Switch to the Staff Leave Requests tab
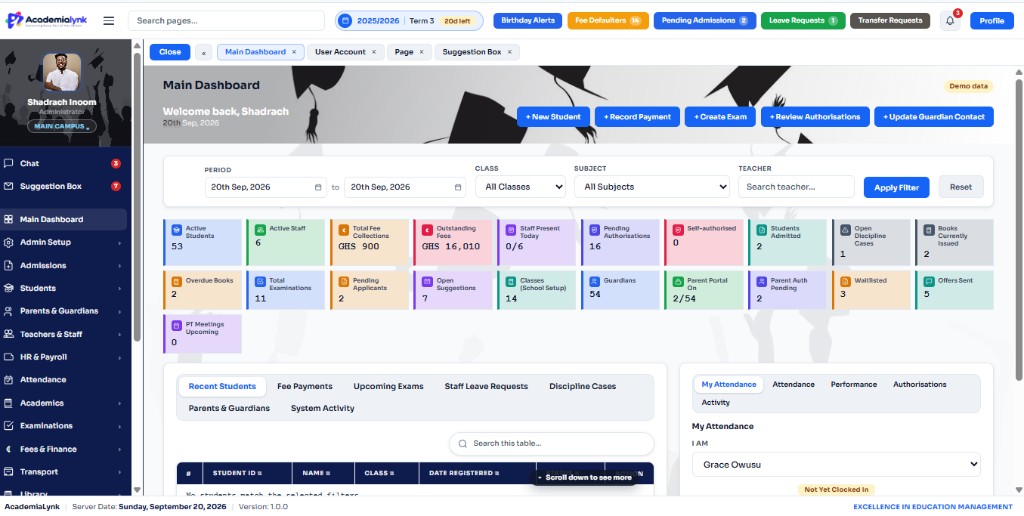The width and height of the screenshot is (1024, 516). point(486,386)
